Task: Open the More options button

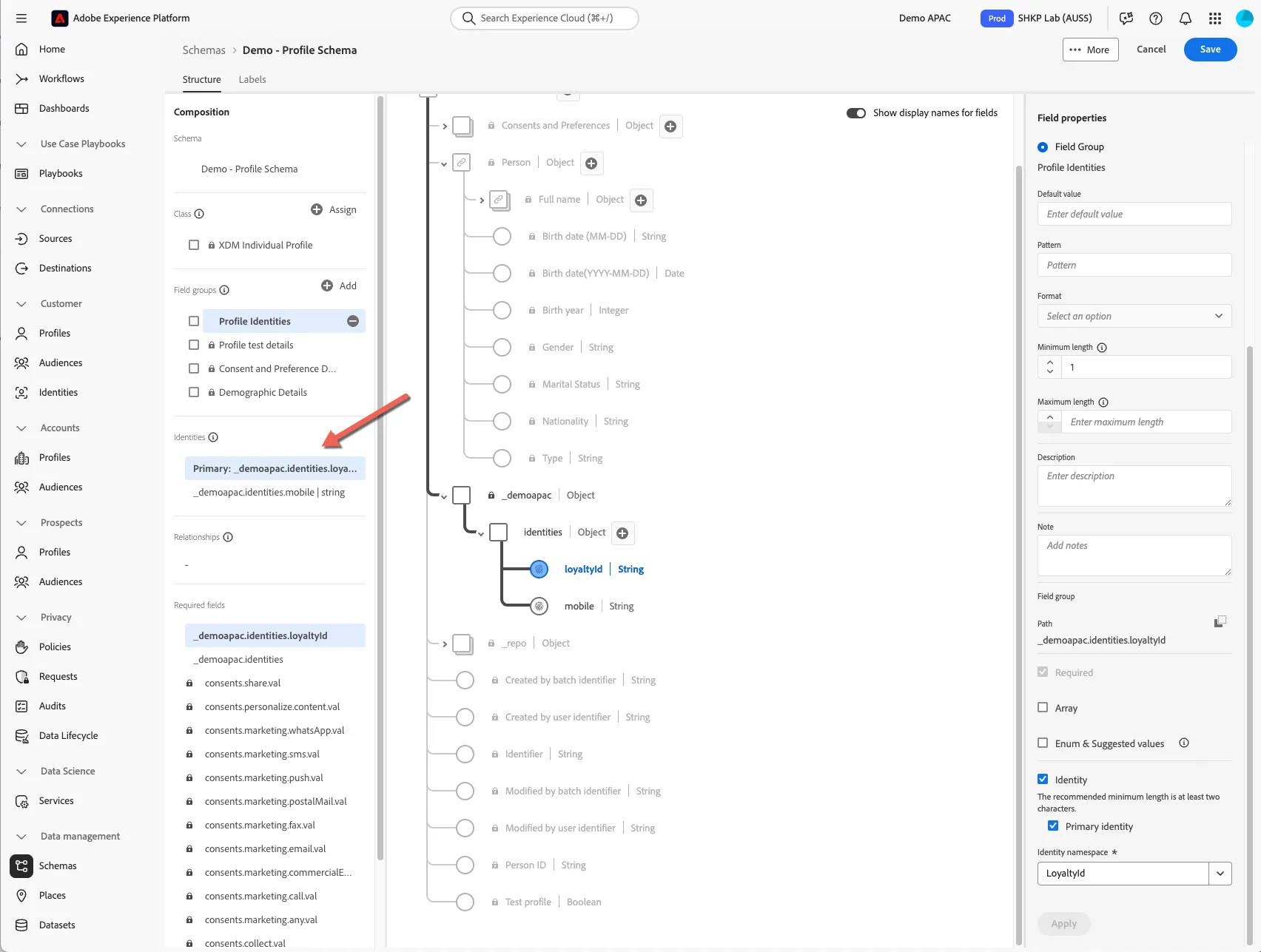Action: (1091, 50)
